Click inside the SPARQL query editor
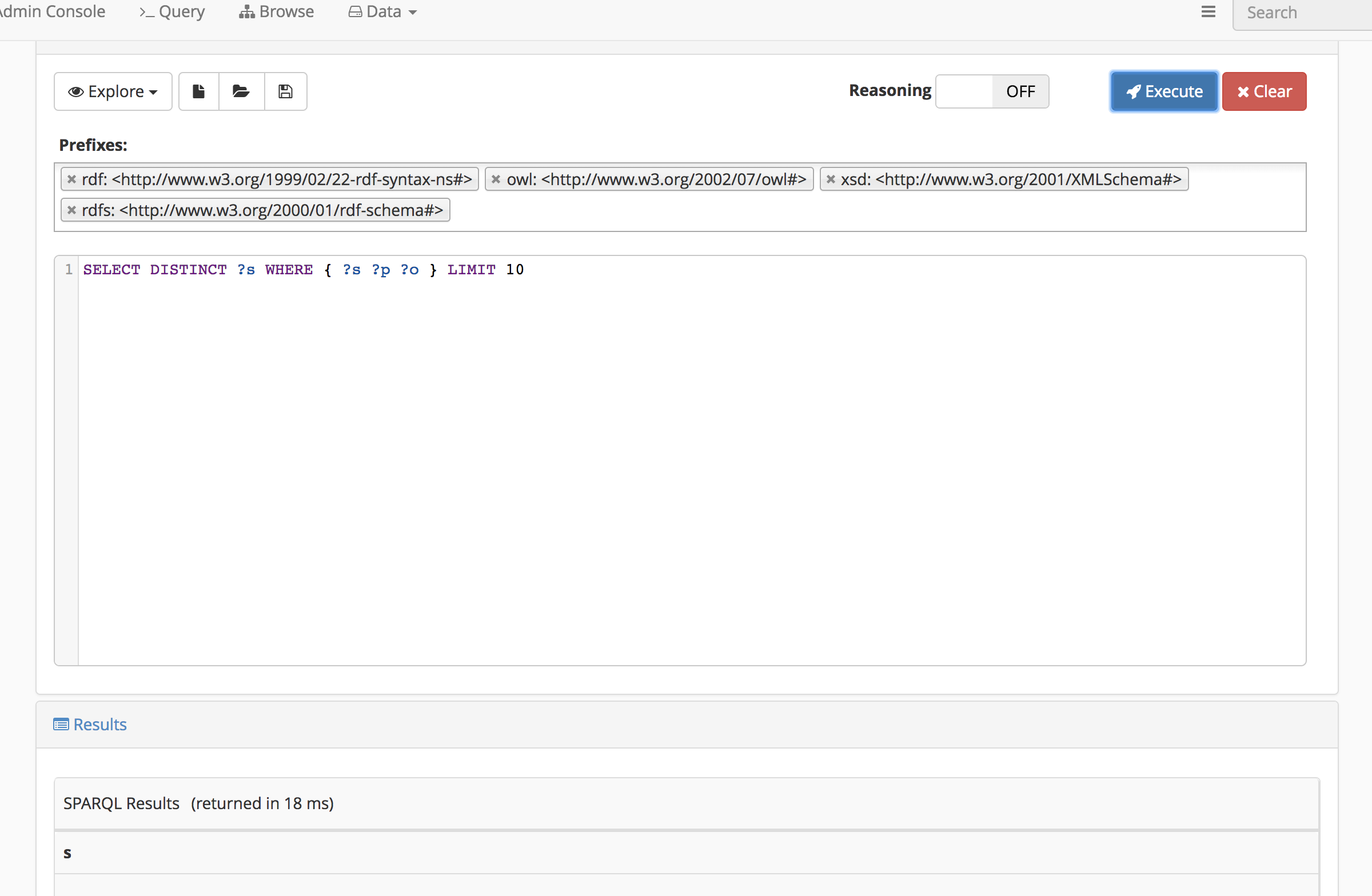This screenshot has width=1372, height=896. pyautogui.click(x=692, y=461)
